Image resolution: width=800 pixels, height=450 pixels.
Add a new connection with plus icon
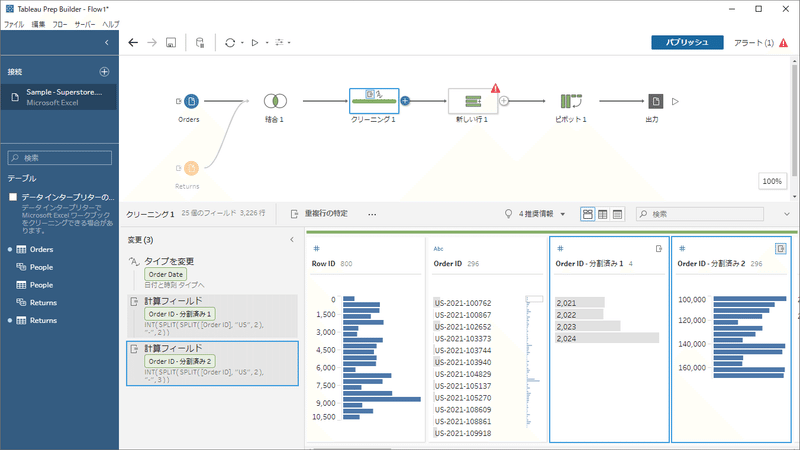tap(105, 72)
